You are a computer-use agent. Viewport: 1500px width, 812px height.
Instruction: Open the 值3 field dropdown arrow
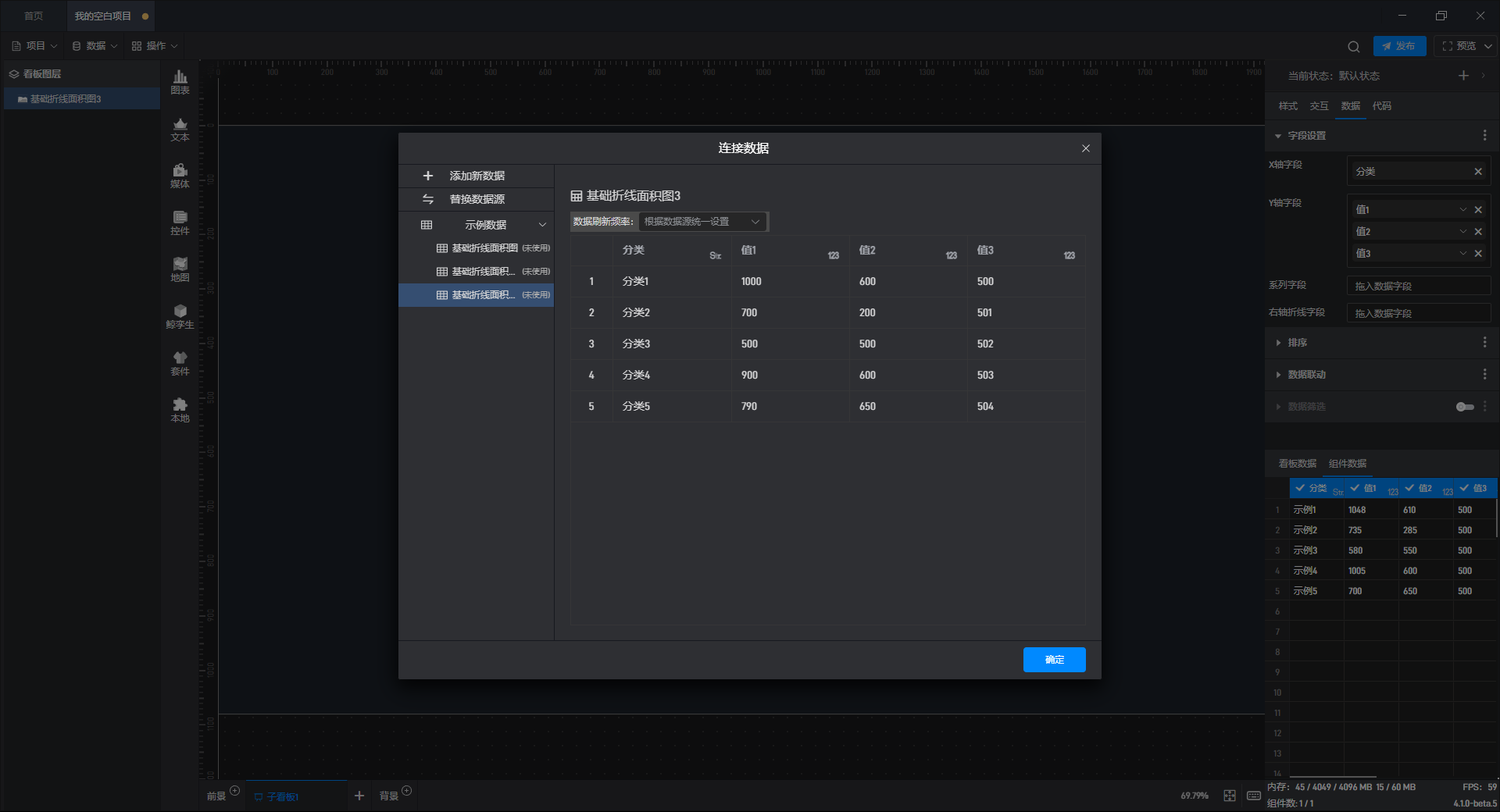[x=1463, y=254]
